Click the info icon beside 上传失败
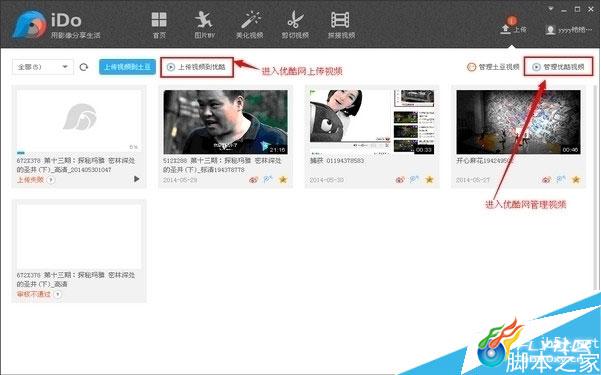This screenshot has height=375, width=601. click(x=51, y=179)
